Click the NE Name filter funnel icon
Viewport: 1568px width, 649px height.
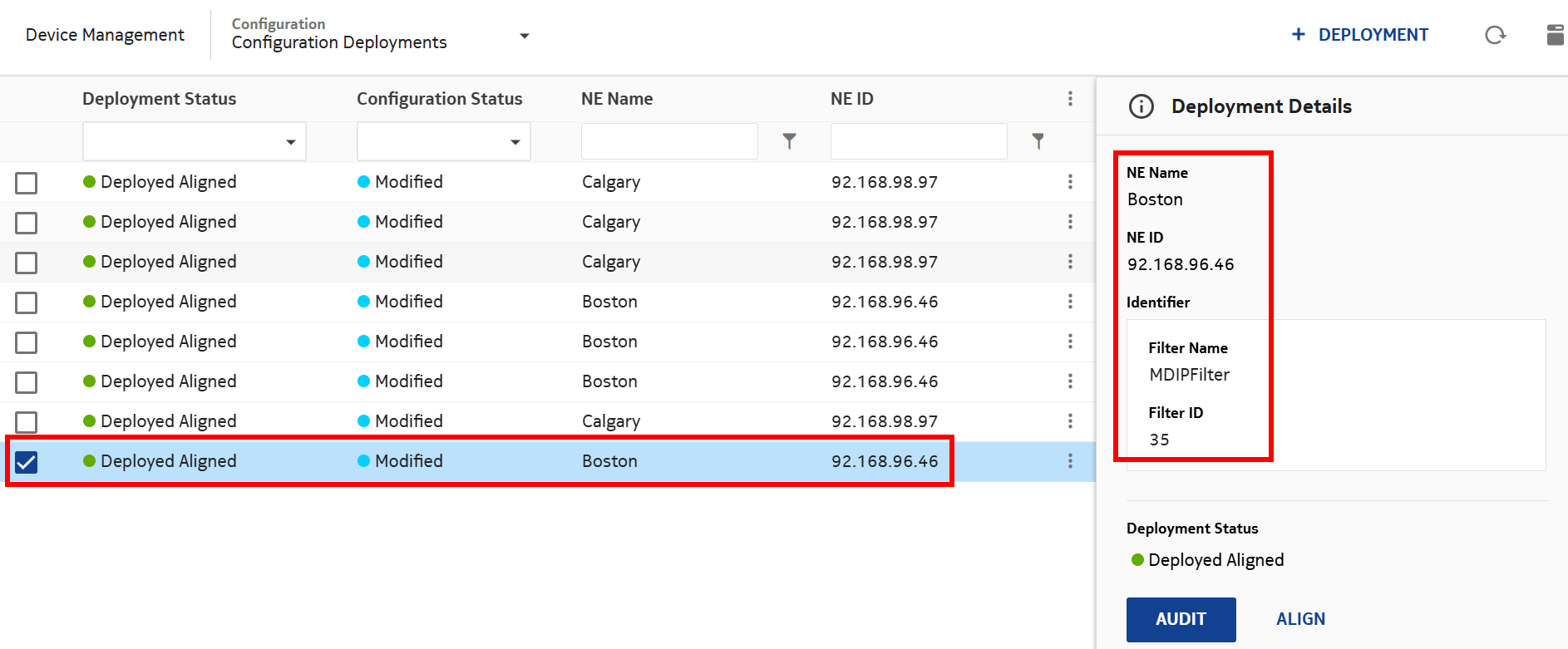(x=789, y=141)
